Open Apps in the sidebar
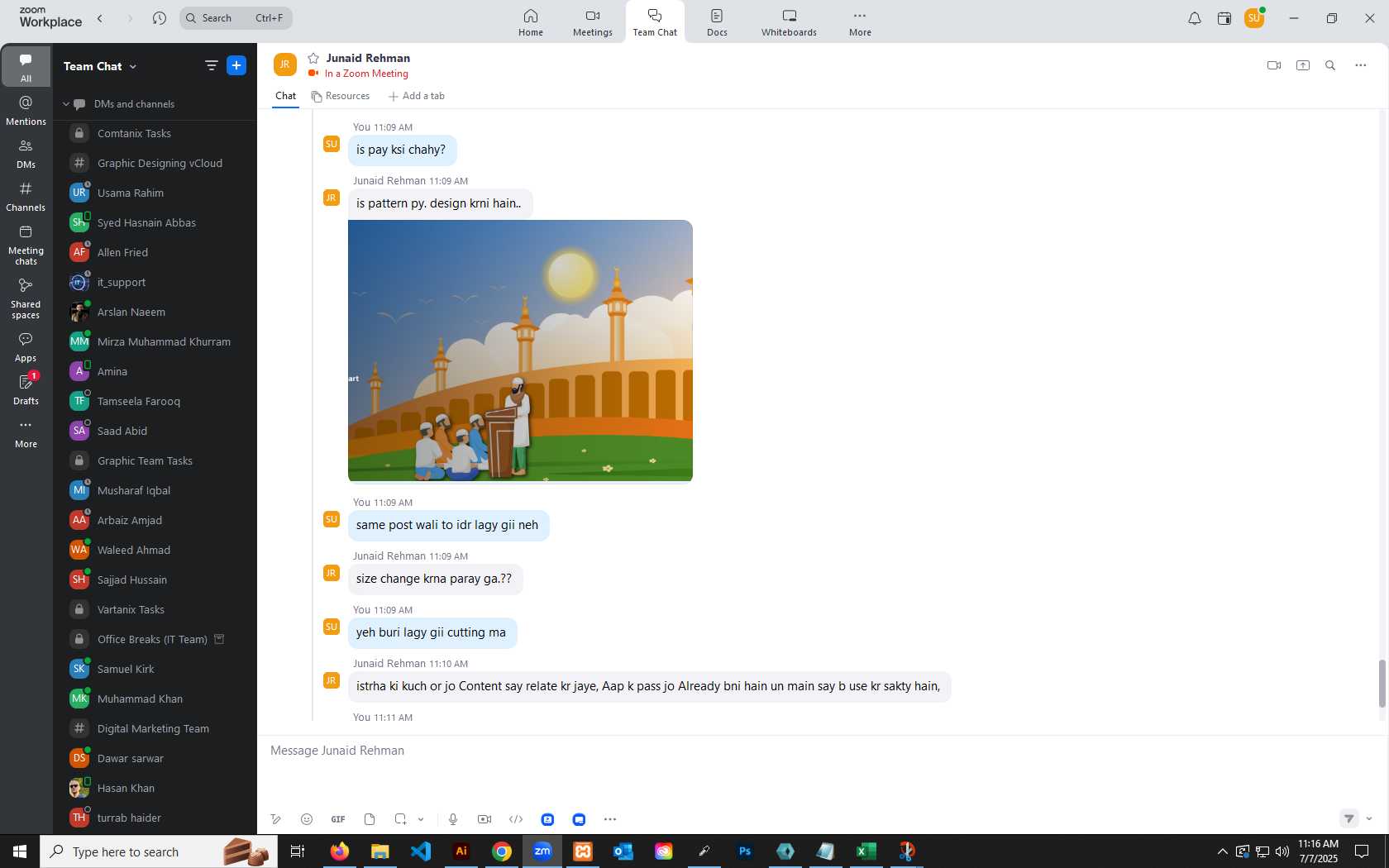Viewport: 1389px width, 868px height. pyautogui.click(x=26, y=347)
